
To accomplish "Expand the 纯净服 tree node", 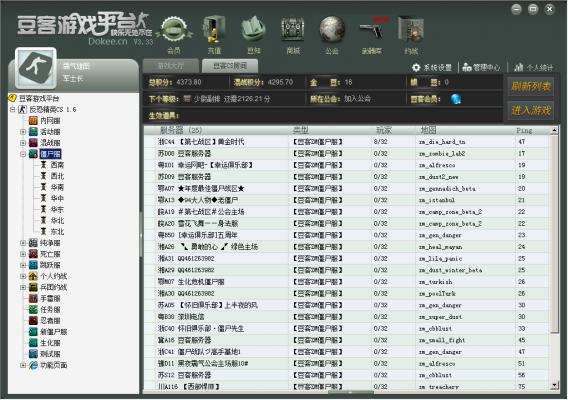I will (23, 243).
